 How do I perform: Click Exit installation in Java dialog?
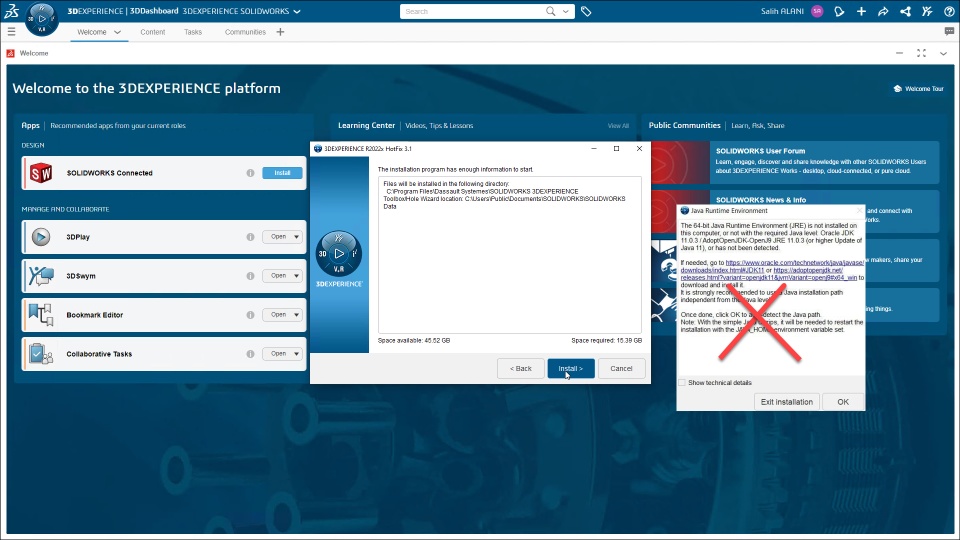[787, 402]
